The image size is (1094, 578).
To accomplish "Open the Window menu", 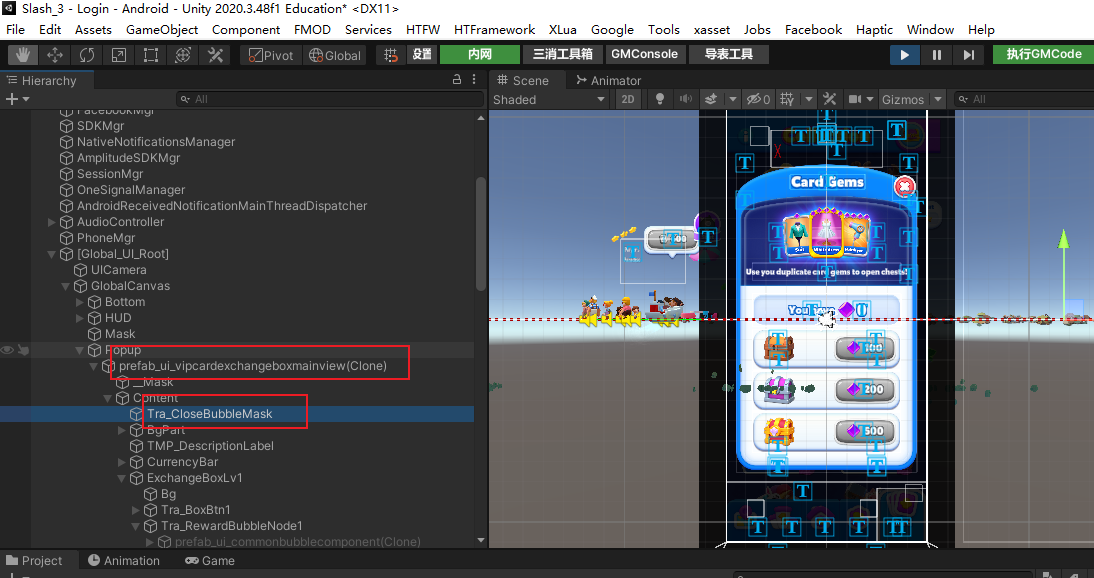I will (930, 29).
